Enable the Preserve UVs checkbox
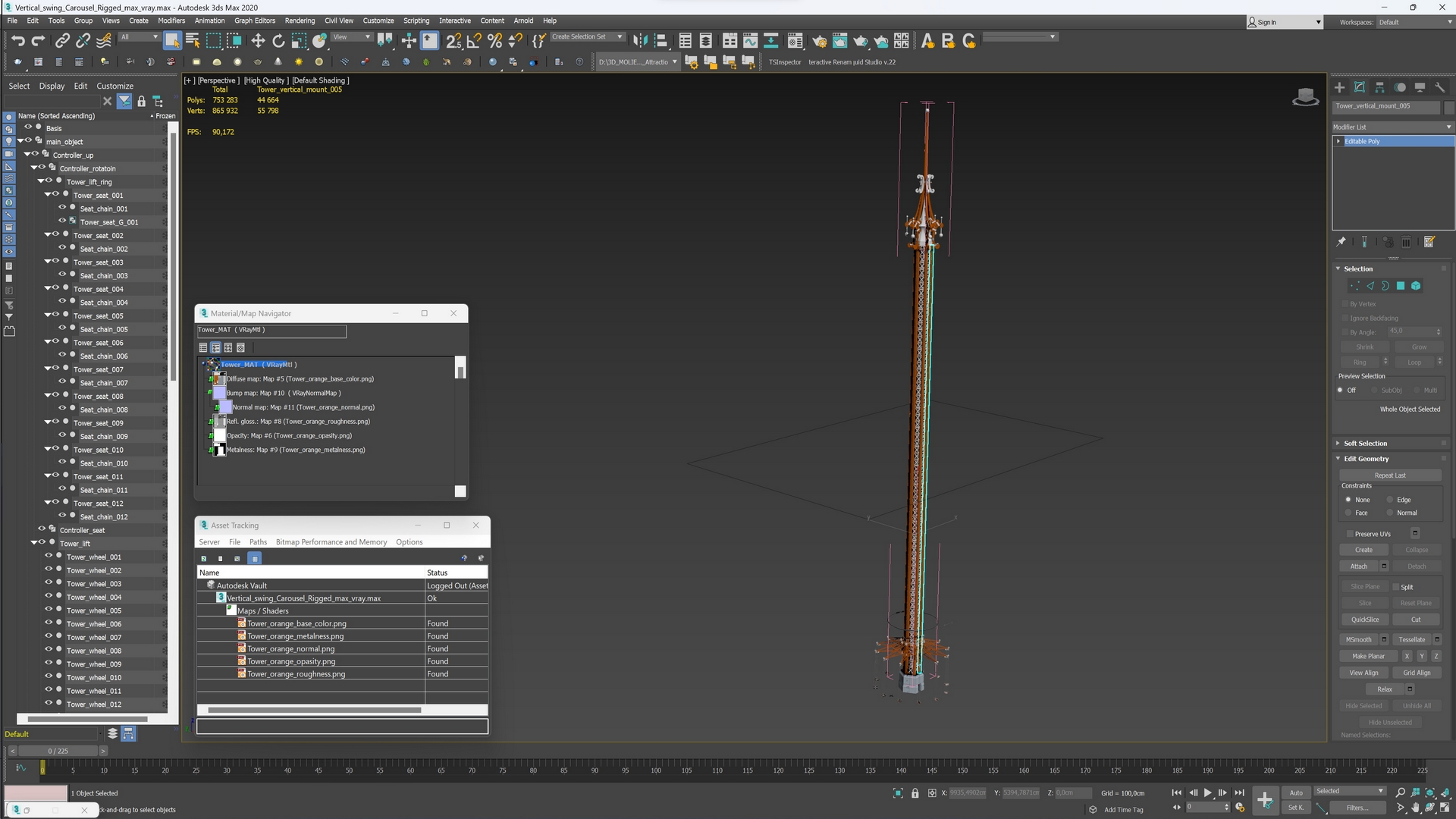 (x=1350, y=534)
